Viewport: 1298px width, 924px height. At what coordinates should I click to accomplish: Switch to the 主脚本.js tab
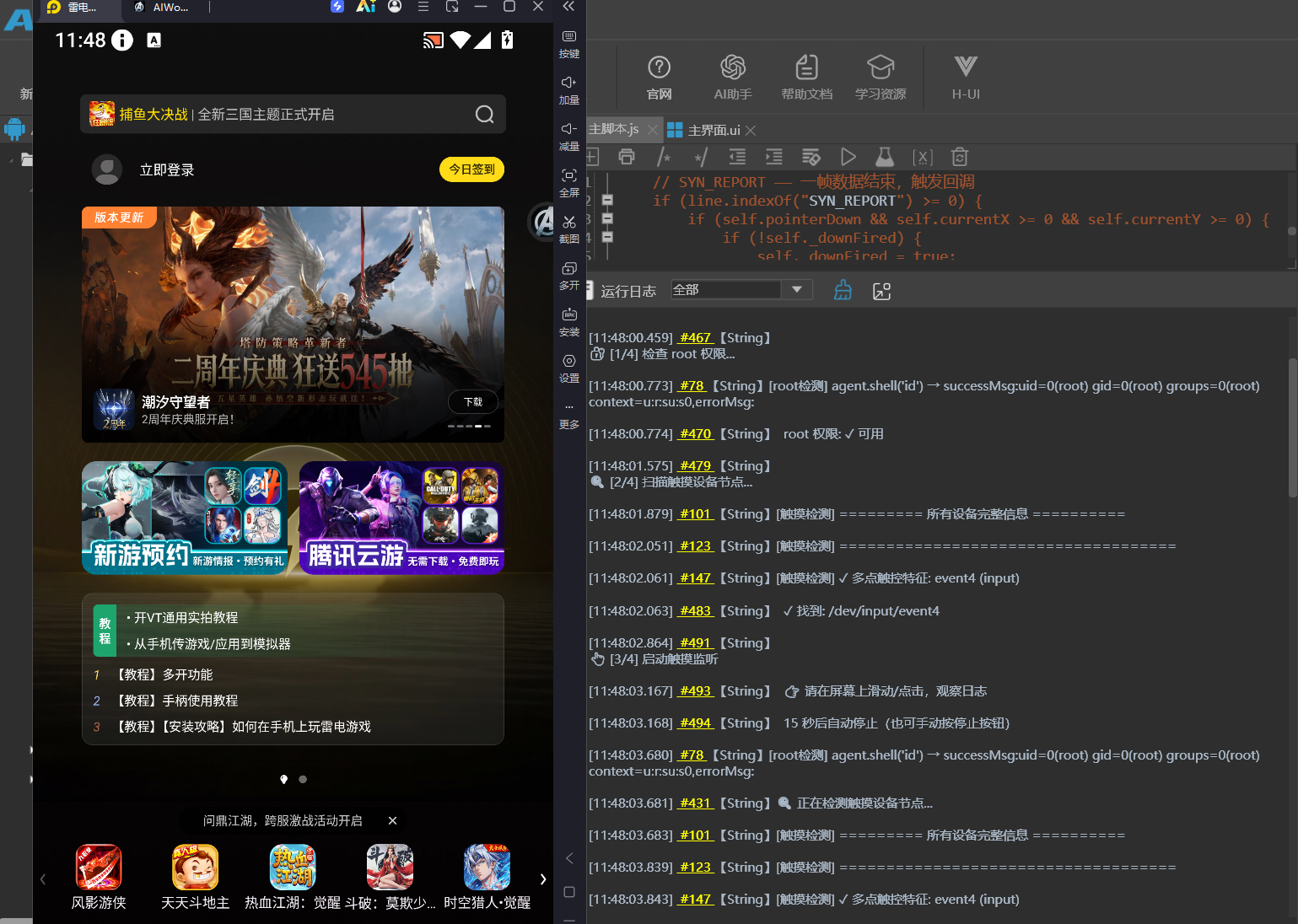[613, 129]
